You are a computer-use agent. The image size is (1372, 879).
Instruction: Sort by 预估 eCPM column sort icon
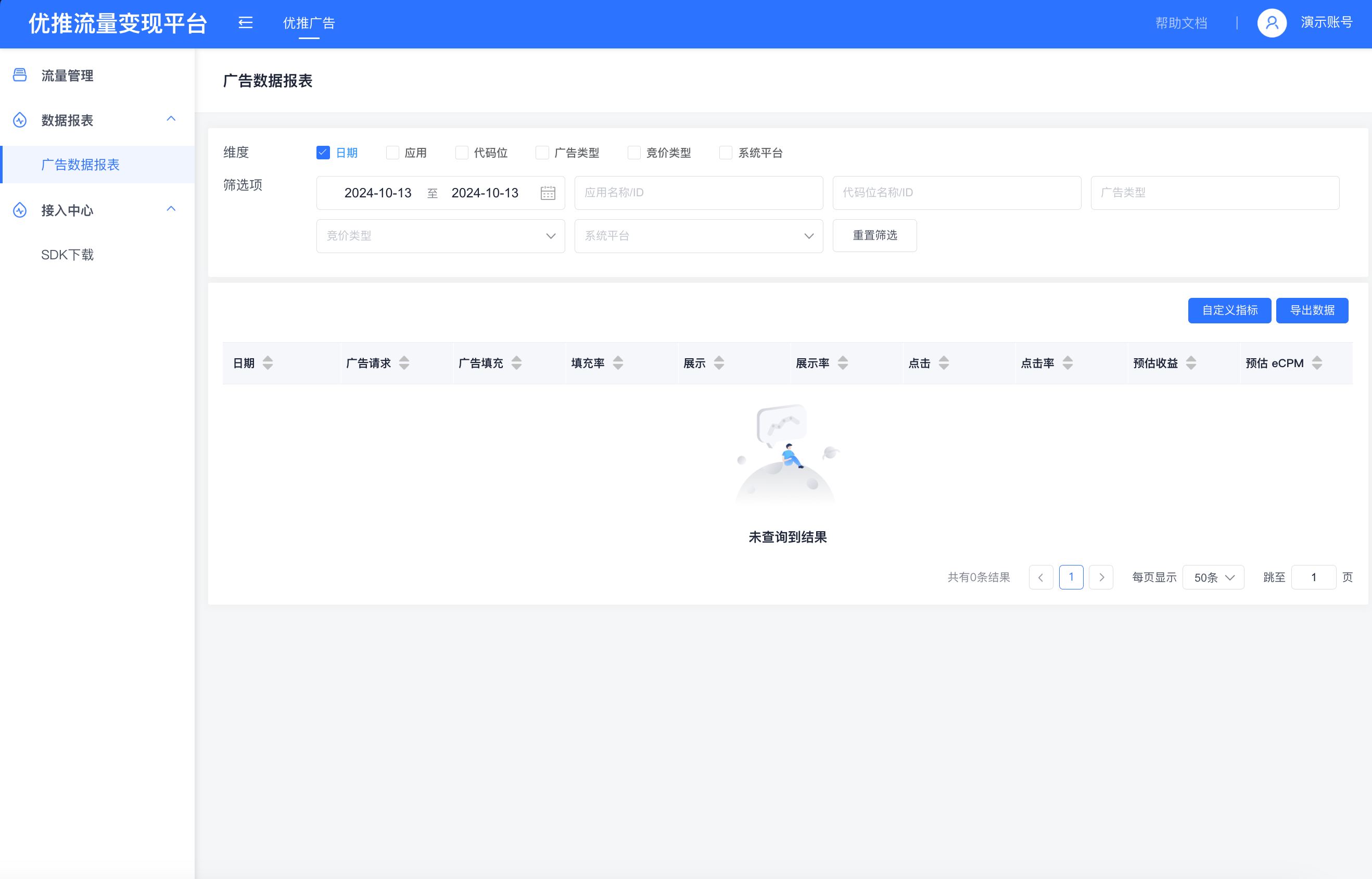1317,362
